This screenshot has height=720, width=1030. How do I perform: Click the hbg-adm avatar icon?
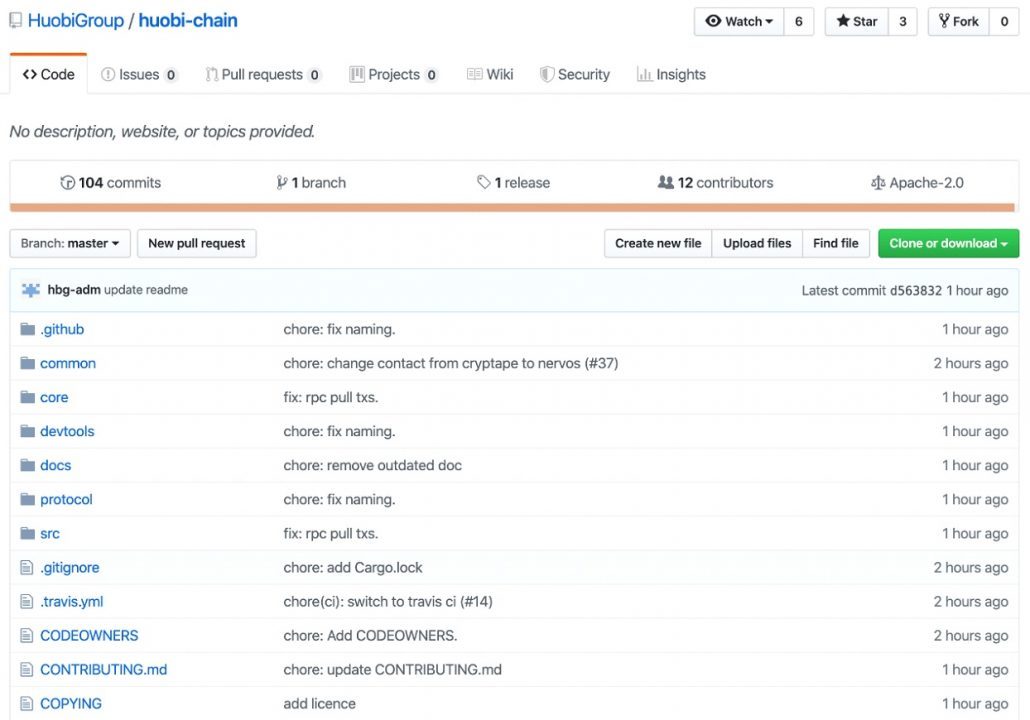tap(31, 290)
